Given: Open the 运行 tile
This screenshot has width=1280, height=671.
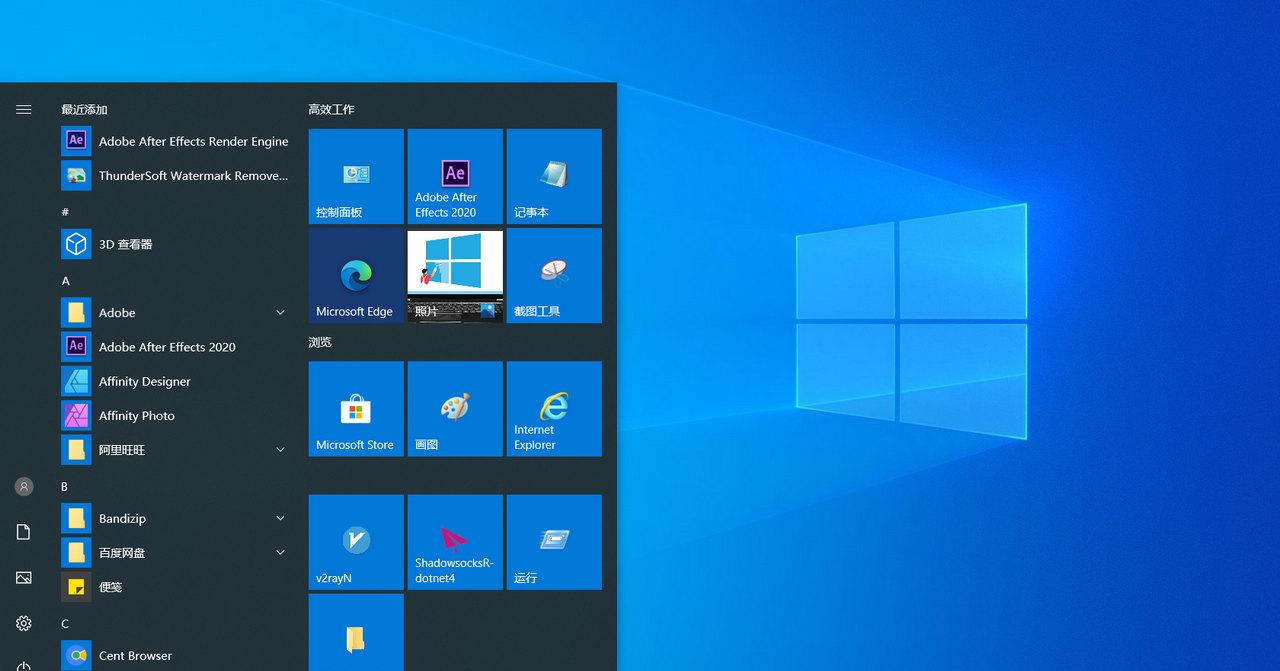Looking at the screenshot, I should tap(554, 542).
